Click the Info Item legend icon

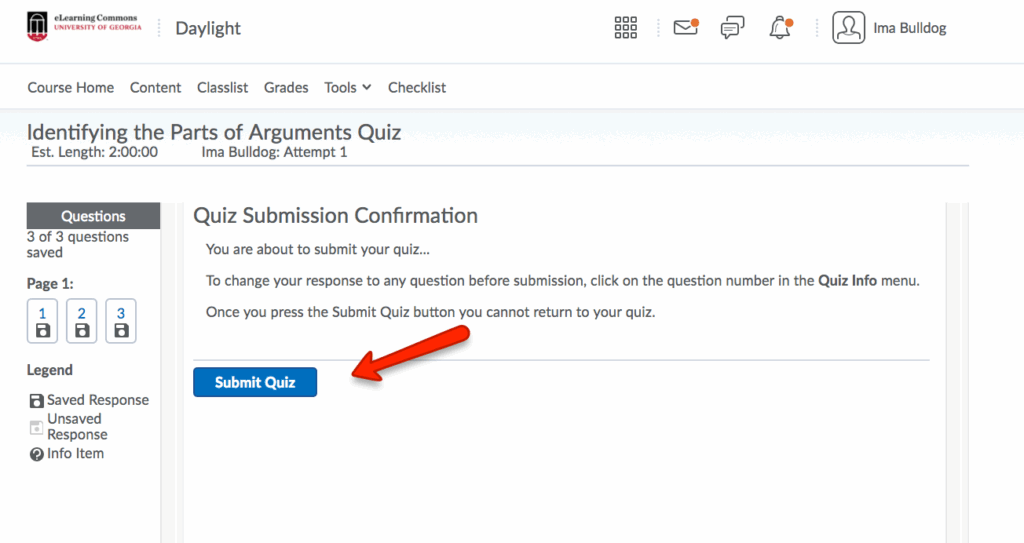tap(36, 454)
